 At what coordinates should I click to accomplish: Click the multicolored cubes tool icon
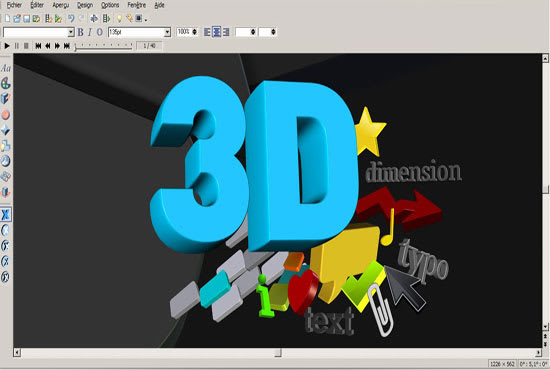[6, 176]
